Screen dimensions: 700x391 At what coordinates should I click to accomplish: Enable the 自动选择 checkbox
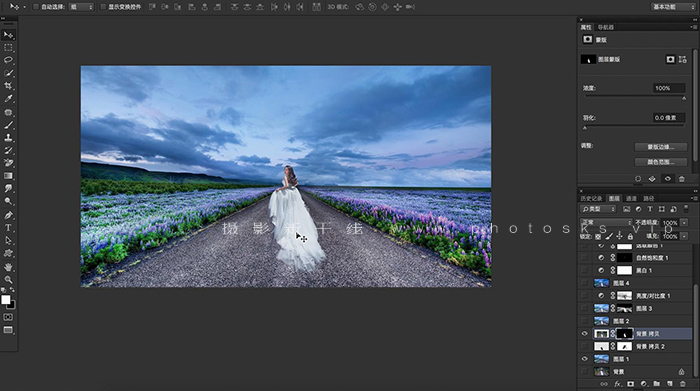coord(35,7)
